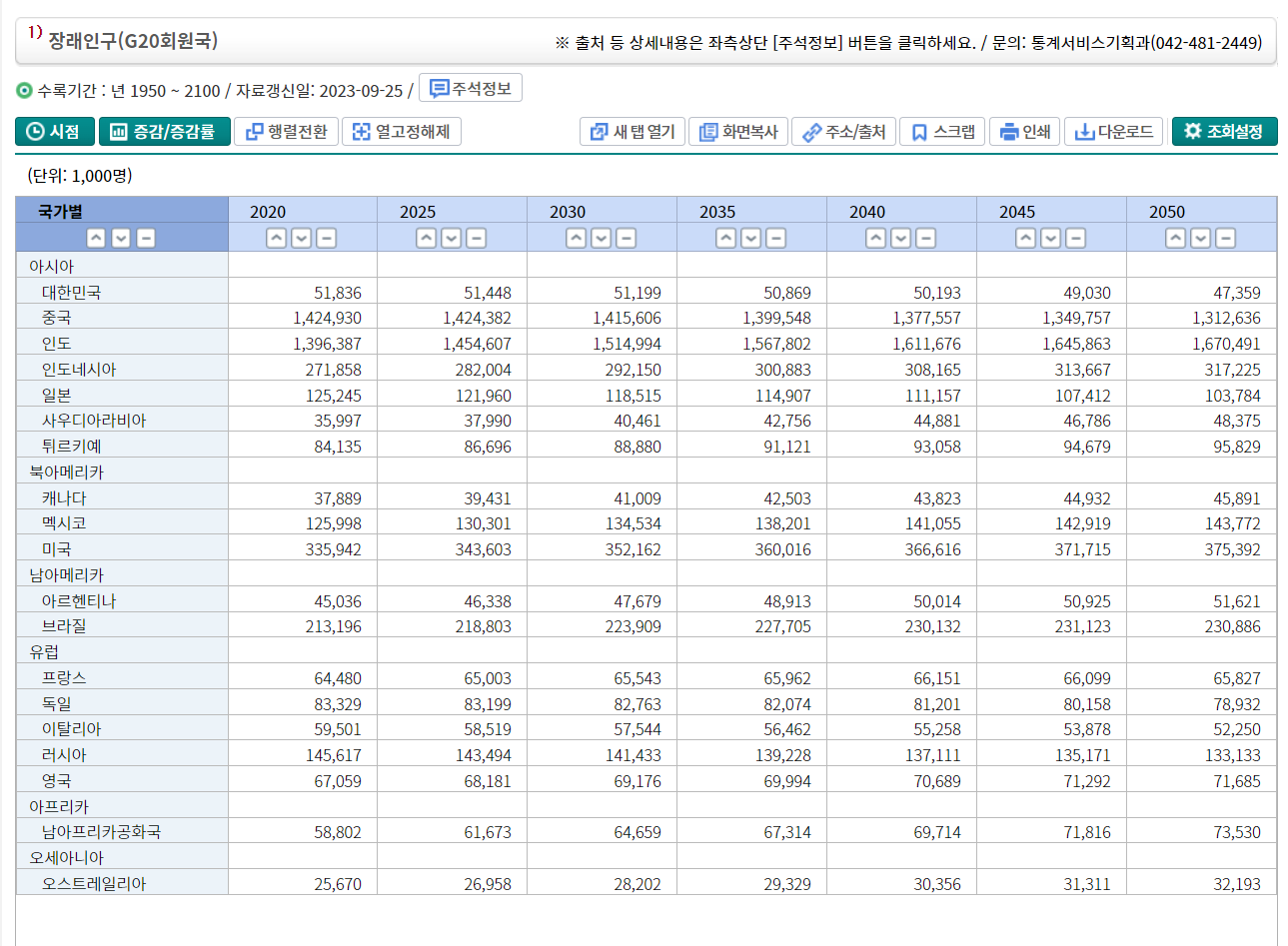The image size is (1288, 946).
Task: Click the 2050 year column header
Action: (x=1167, y=212)
